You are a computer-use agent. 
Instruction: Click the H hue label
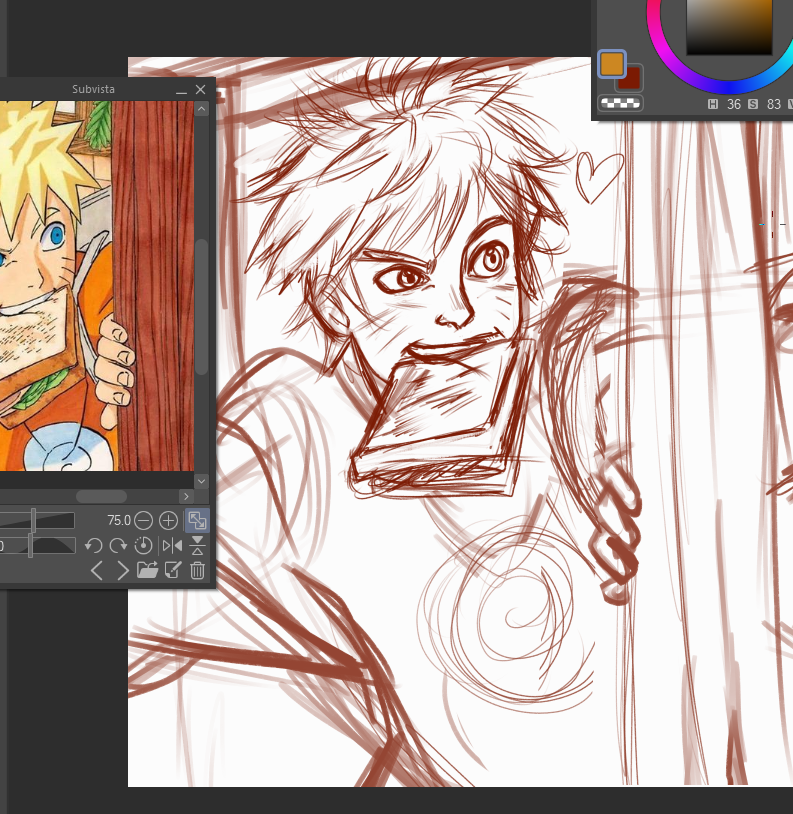click(x=713, y=104)
